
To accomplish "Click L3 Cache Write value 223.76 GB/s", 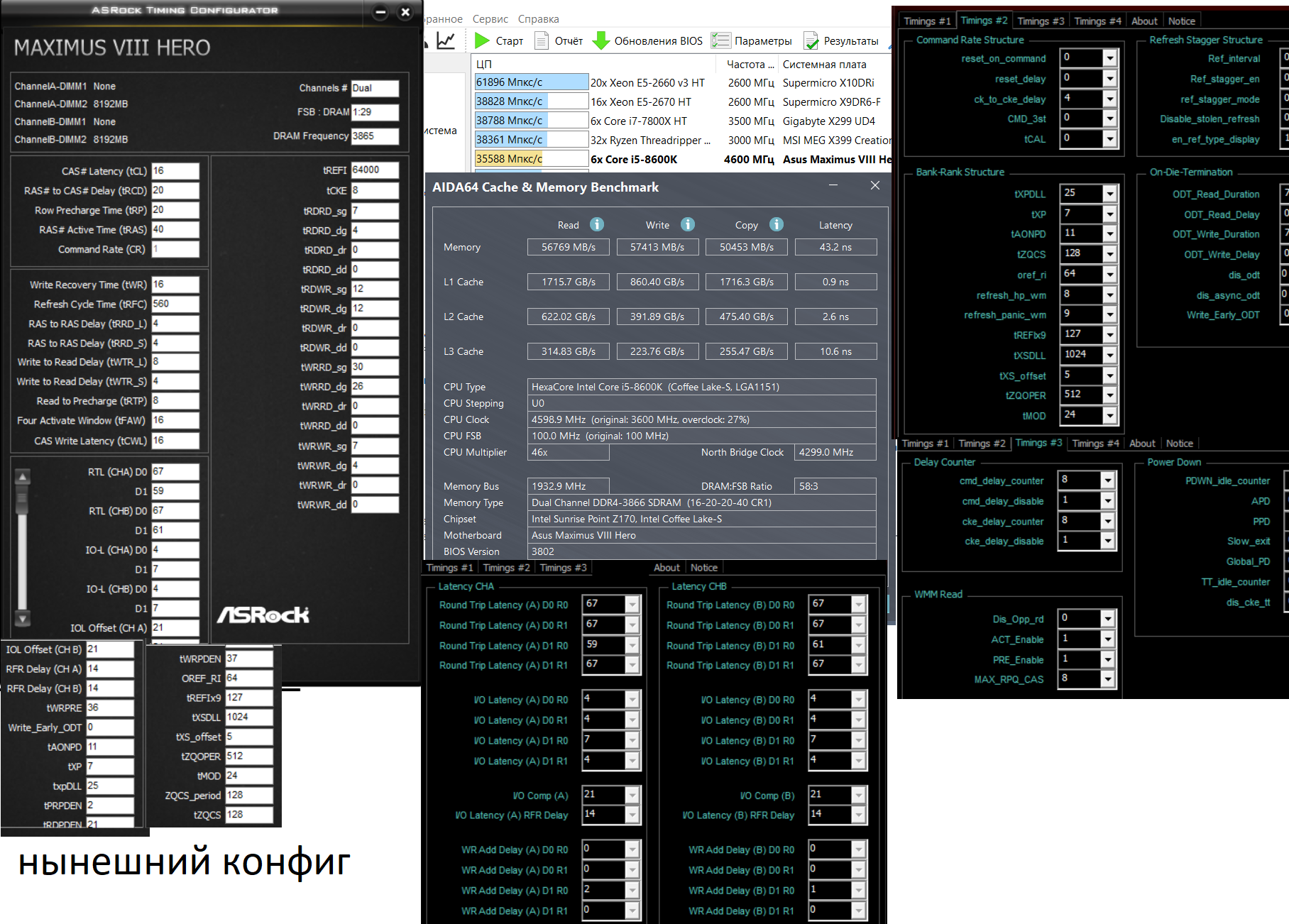I will coord(657,351).
